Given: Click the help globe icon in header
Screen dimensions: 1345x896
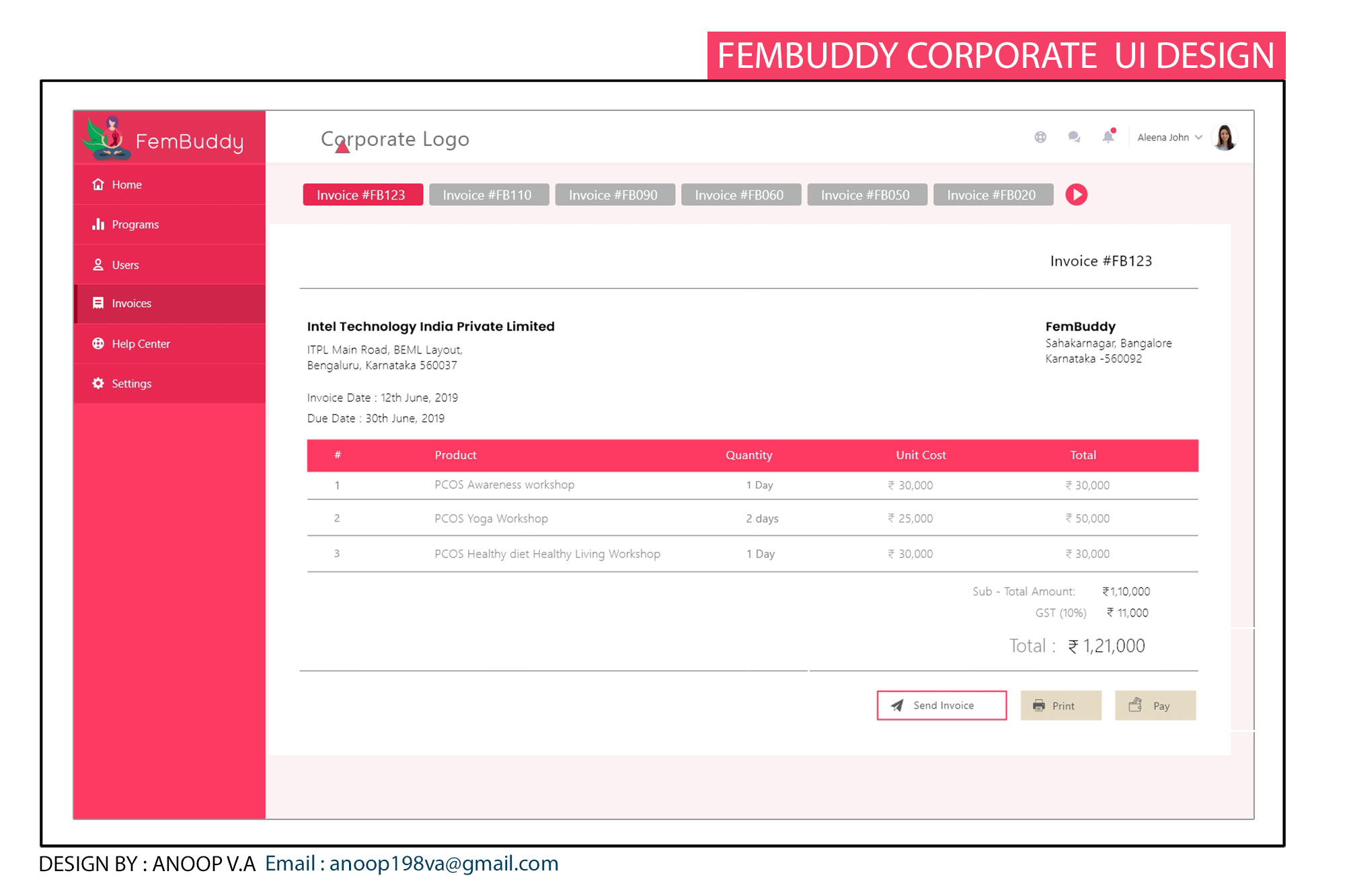Looking at the screenshot, I should (1040, 137).
